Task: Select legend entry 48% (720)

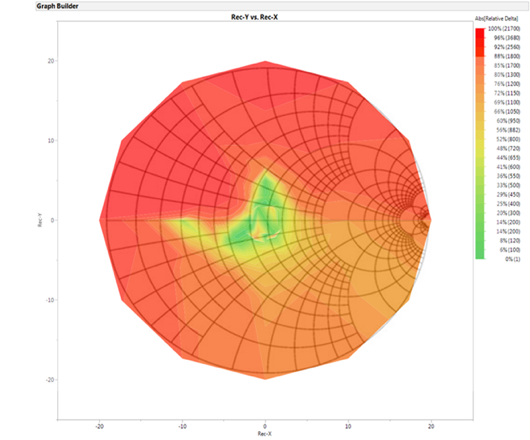Action: (508, 149)
